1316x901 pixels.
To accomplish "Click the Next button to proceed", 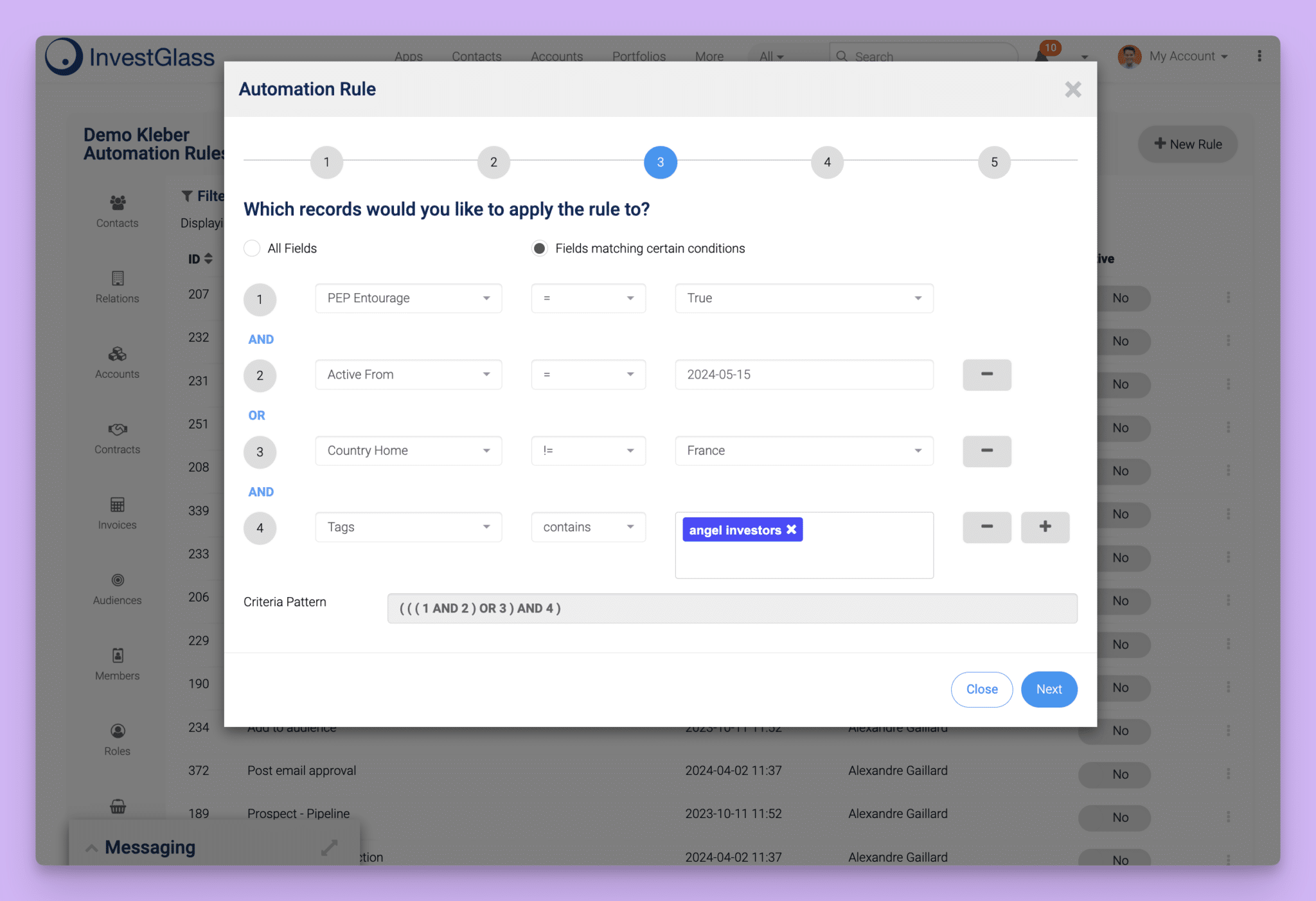I will [x=1047, y=689].
